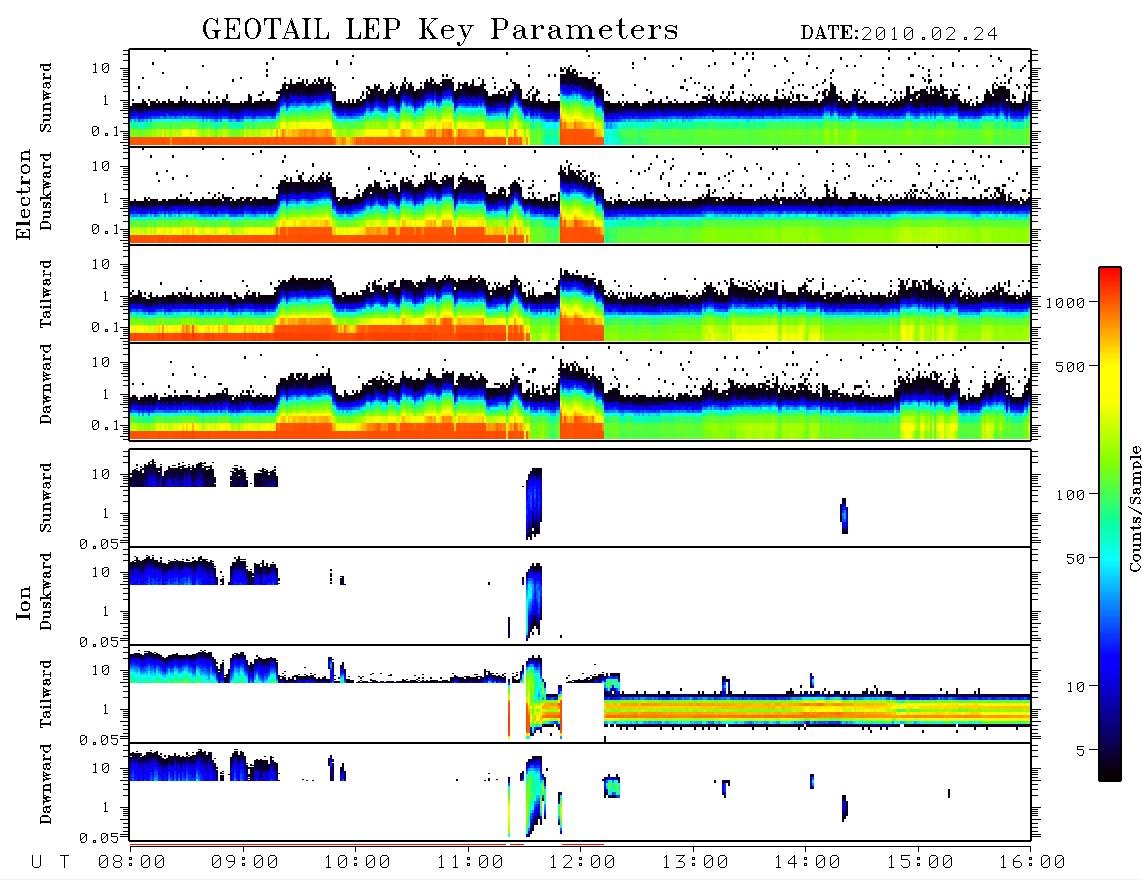Click the Ion Sunward spot near 14:20
Image resolution: width=1142 pixels, height=880 pixels.
pyautogui.click(x=844, y=516)
